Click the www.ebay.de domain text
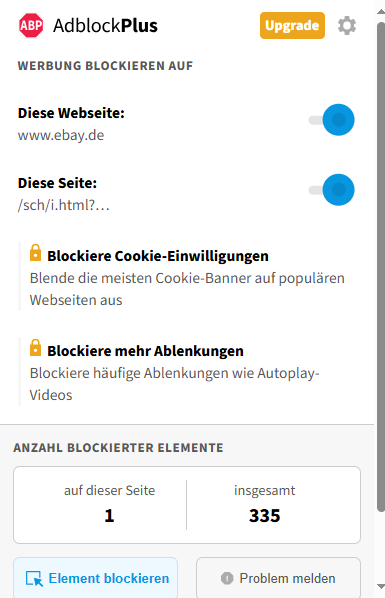This screenshot has width=385, height=598. pos(61,135)
